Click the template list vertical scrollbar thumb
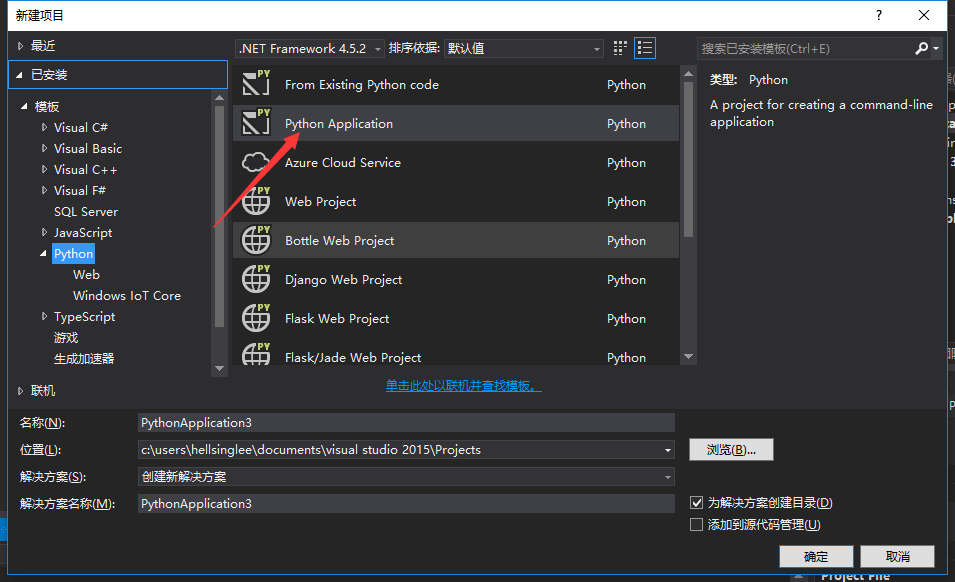The height and width of the screenshot is (582, 955). click(x=689, y=160)
